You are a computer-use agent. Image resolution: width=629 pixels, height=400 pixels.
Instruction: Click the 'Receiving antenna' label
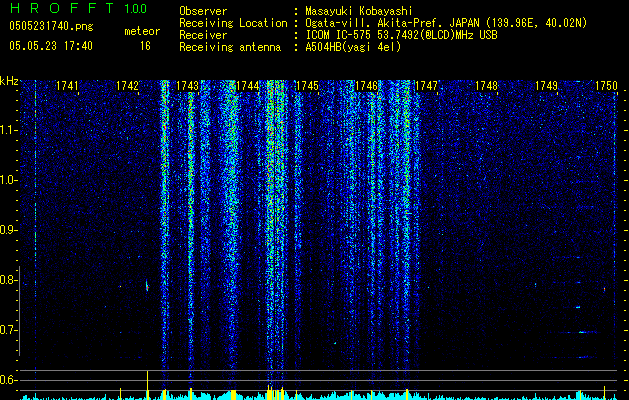point(230,47)
